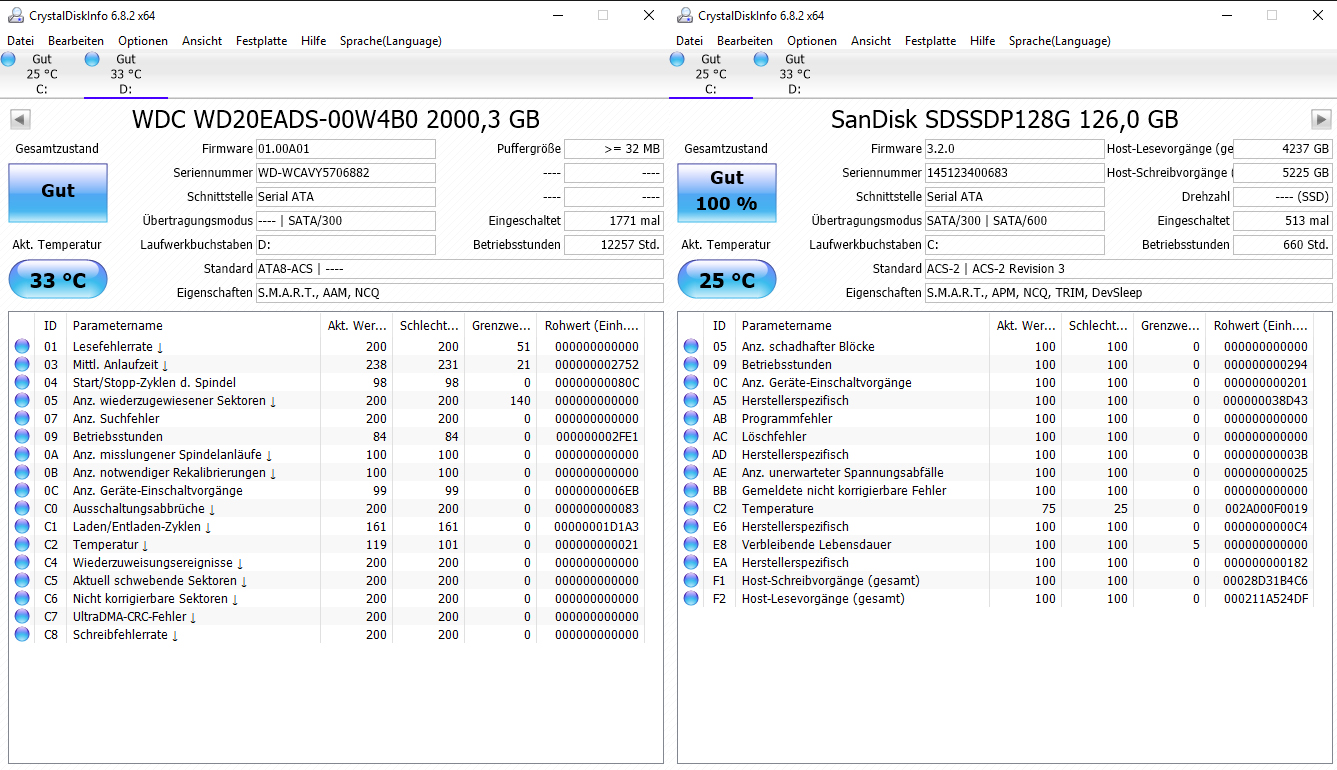Click raw value 000211A524DF

click(1265, 599)
